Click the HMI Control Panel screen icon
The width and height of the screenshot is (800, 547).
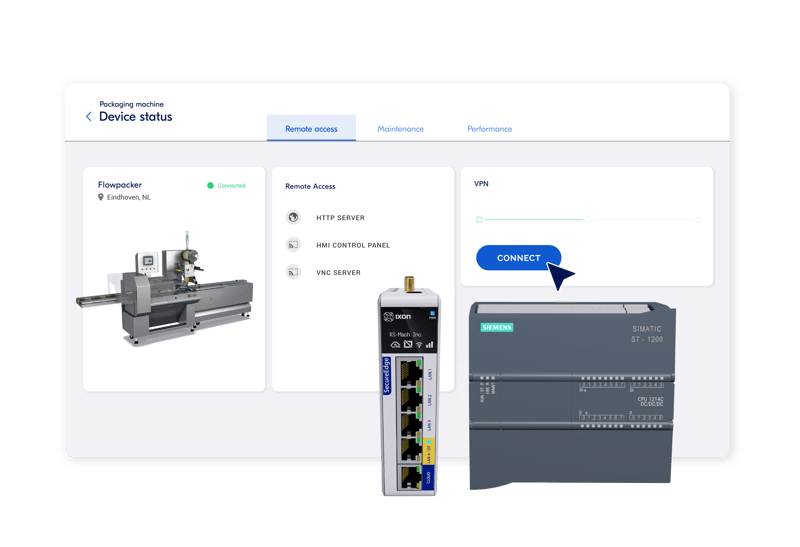click(x=294, y=244)
